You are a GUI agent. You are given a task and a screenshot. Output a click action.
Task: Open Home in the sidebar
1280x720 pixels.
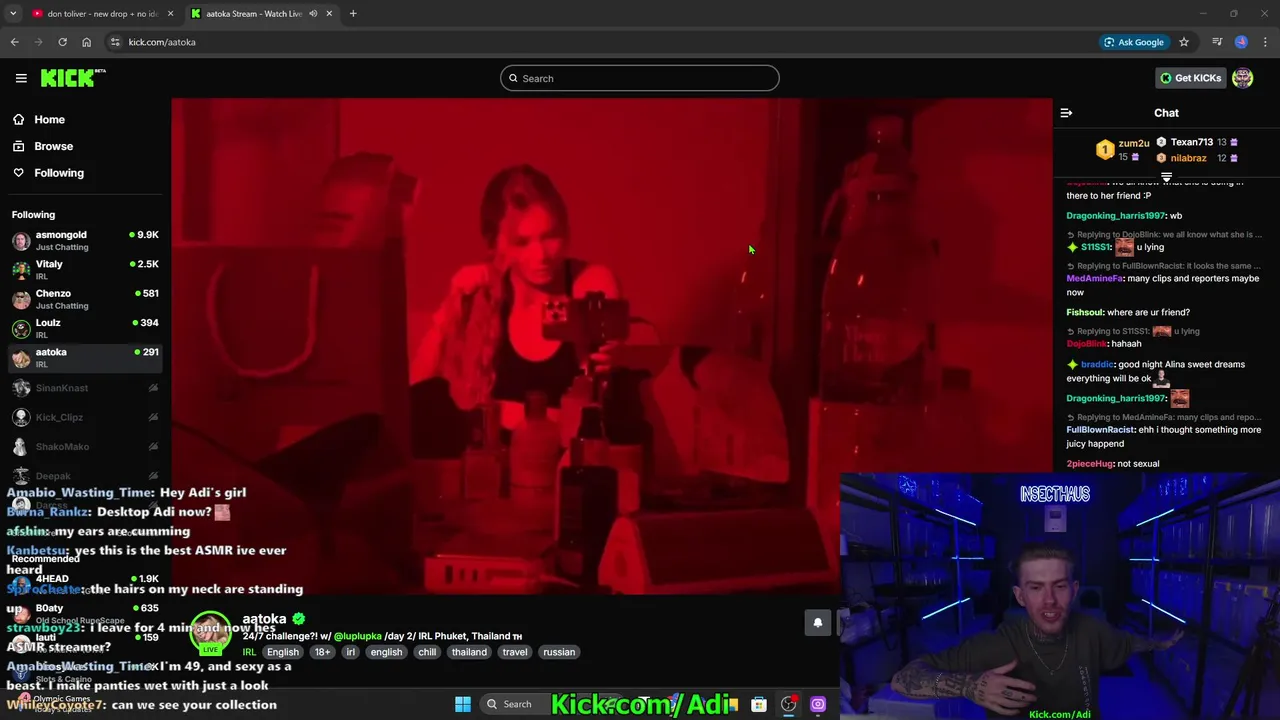(50, 119)
